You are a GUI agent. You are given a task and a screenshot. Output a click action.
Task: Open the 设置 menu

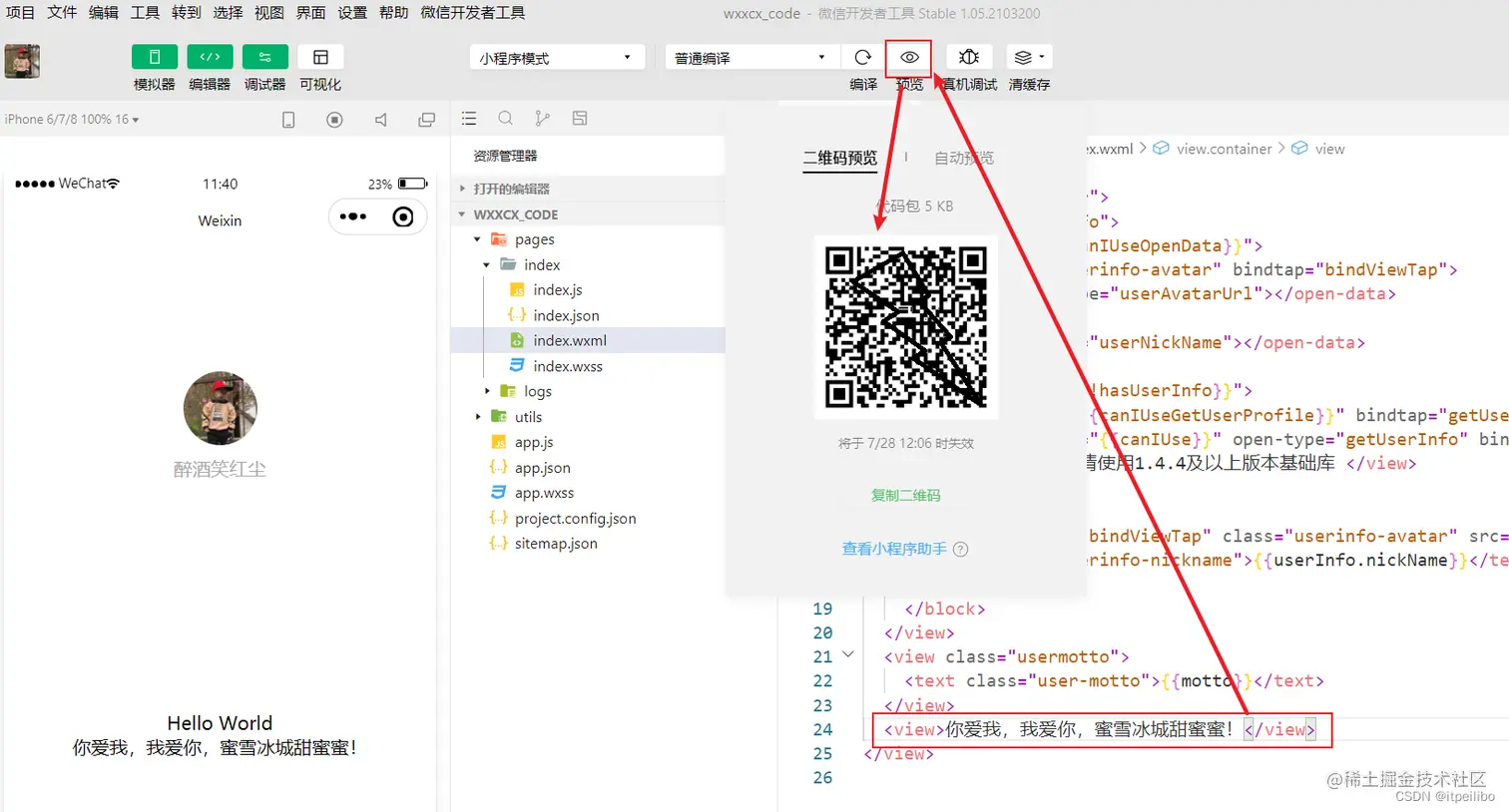pyautogui.click(x=352, y=12)
